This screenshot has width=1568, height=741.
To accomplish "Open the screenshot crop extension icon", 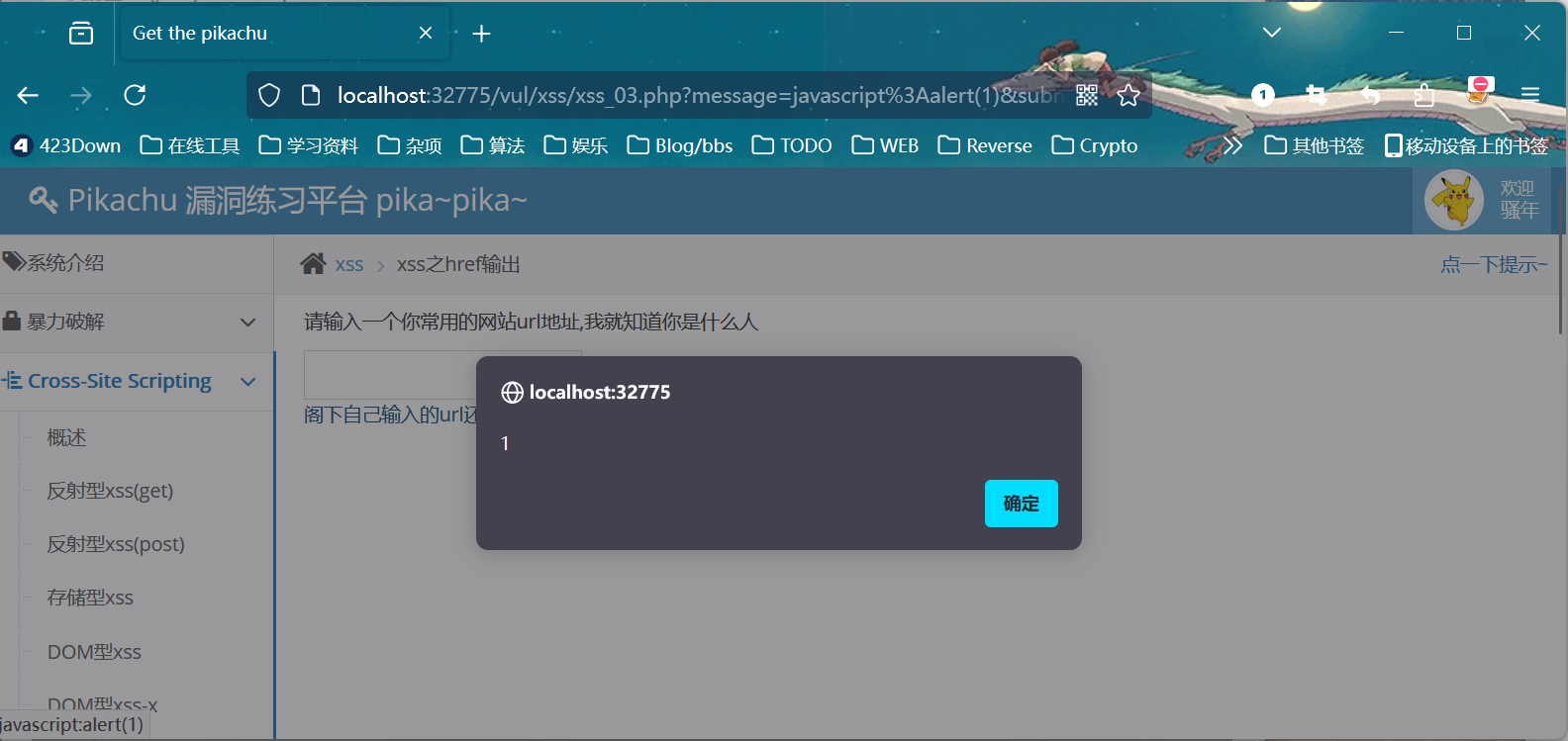I will point(1316,95).
